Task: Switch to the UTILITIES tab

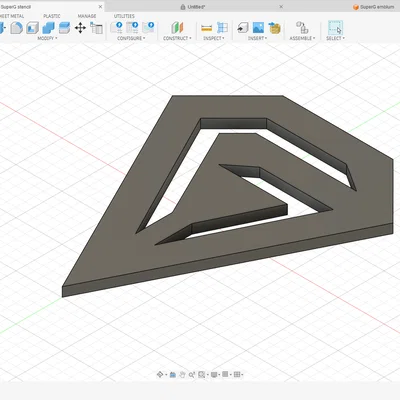Action: click(x=124, y=16)
